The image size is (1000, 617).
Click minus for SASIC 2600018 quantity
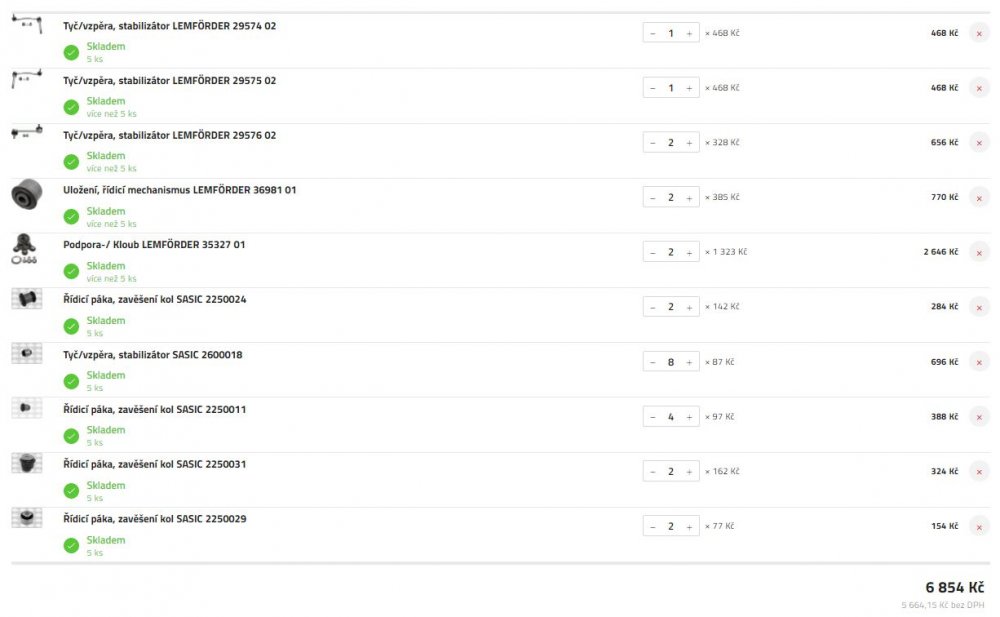coord(652,362)
